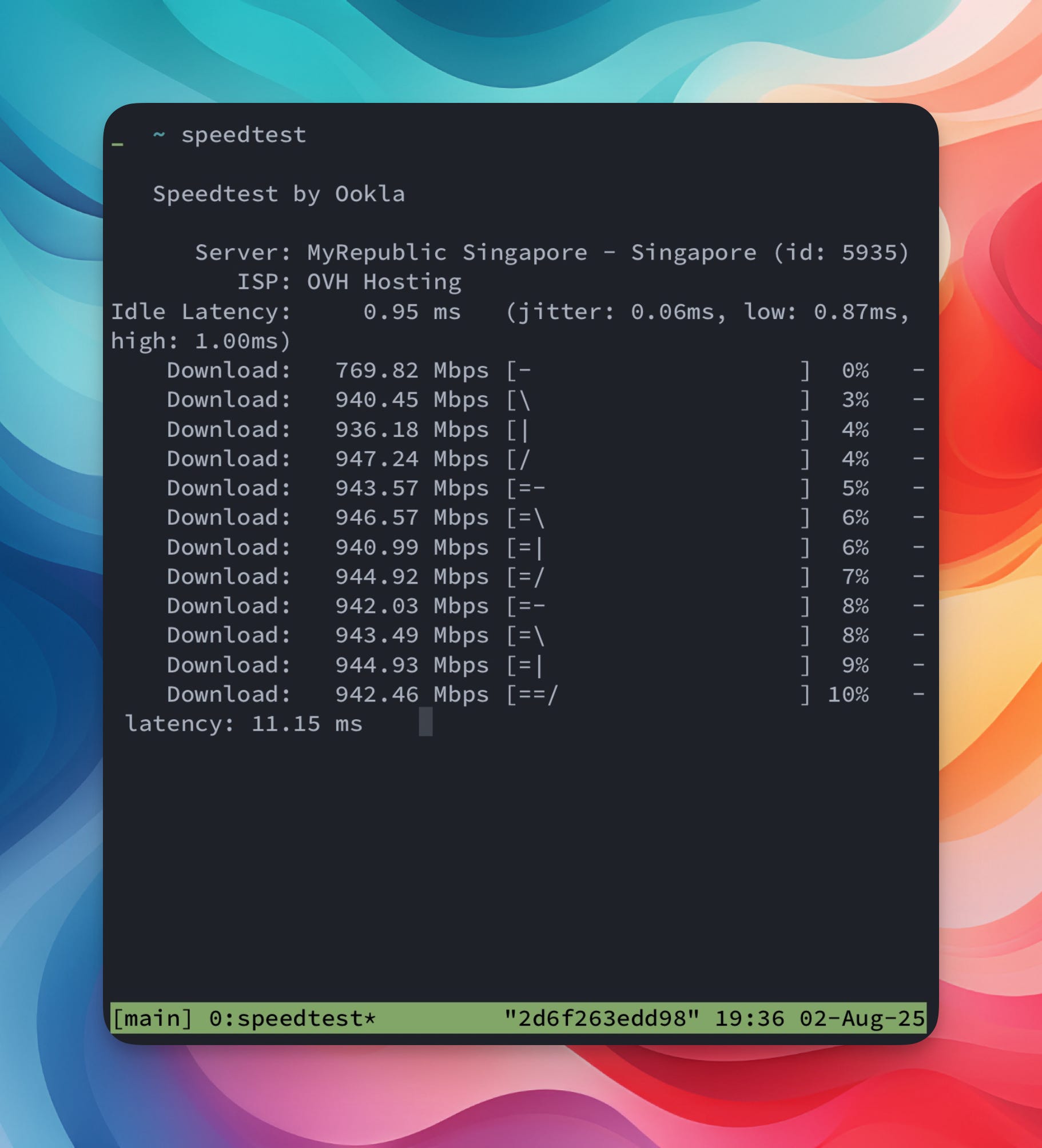
Task: Click the '10%' progress value
Action: tap(849, 695)
